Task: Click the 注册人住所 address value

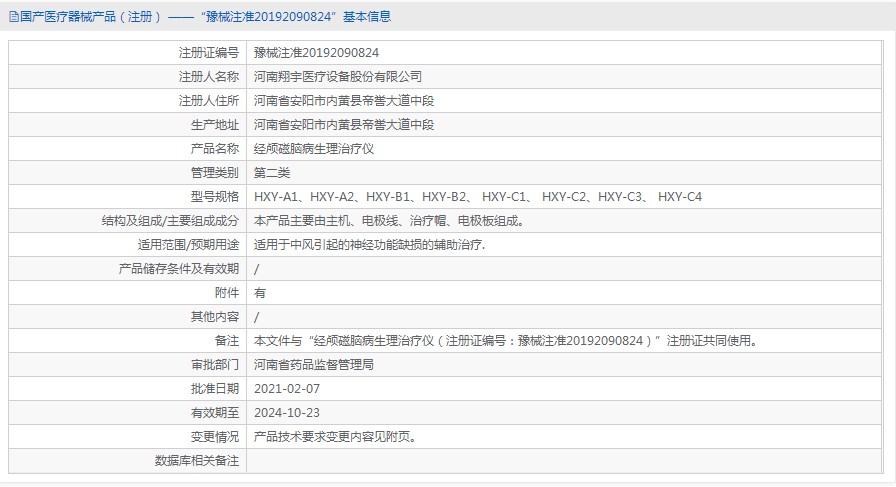Action: tap(344, 100)
